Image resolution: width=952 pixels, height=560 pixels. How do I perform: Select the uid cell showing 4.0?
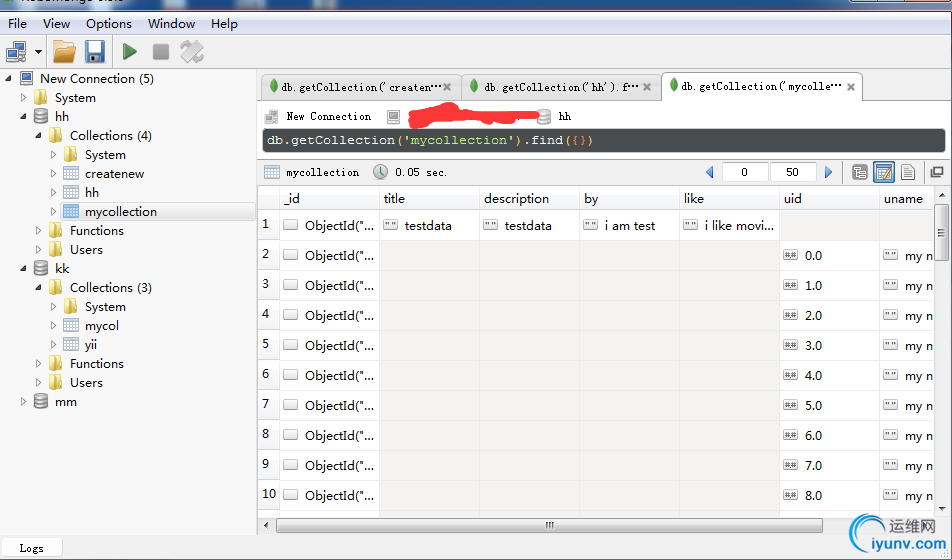(829, 375)
